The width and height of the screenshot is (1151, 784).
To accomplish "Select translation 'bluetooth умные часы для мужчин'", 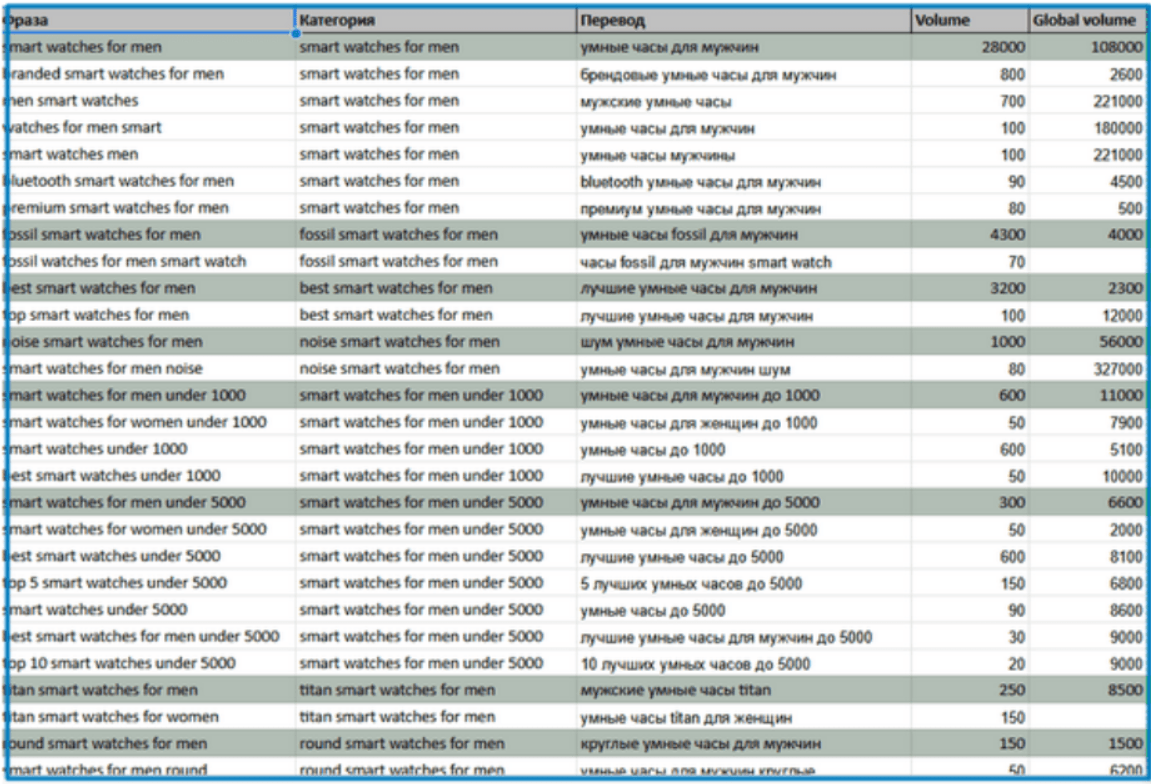I will click(x=744, y=181).
